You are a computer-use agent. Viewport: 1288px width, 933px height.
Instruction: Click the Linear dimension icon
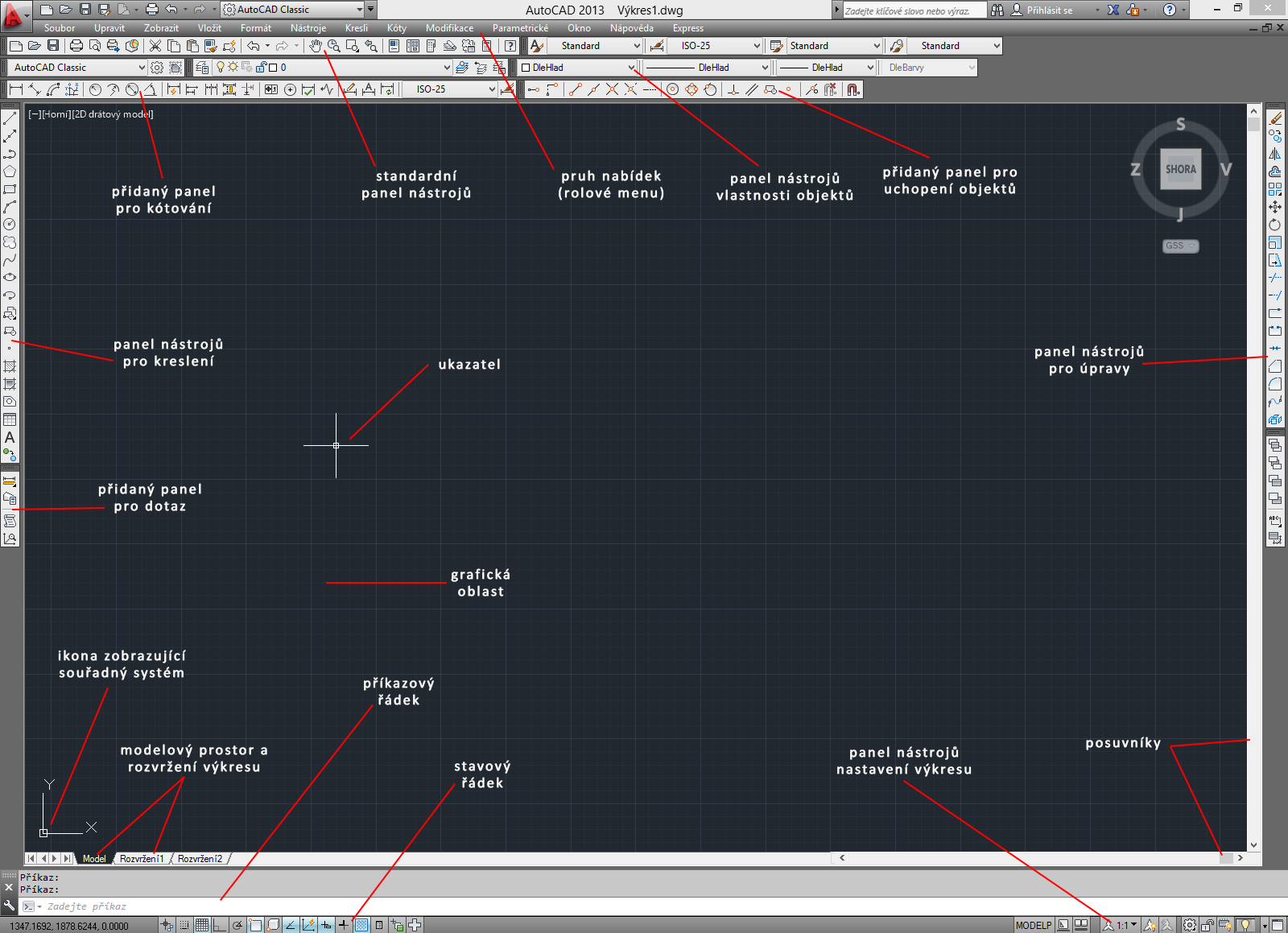15,89
